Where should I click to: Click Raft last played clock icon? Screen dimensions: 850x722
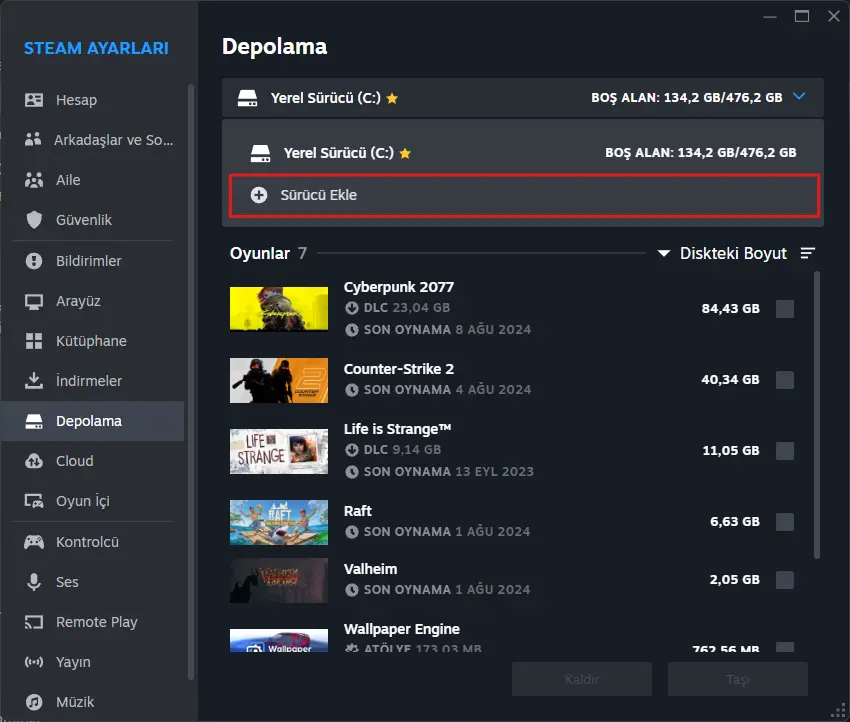pyautogui.click(x=352, y=532)
